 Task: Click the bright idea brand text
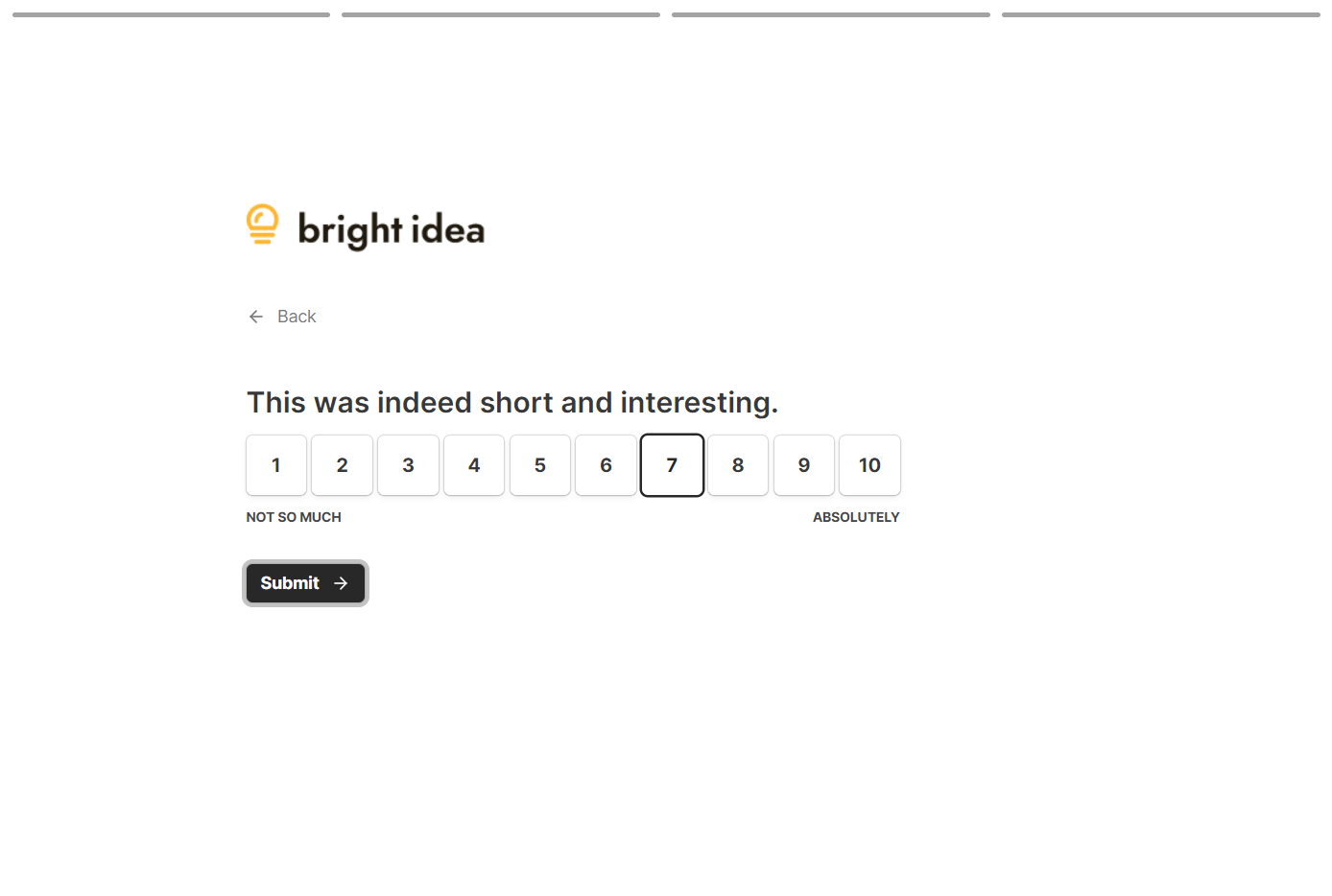[x=392, y=230]
